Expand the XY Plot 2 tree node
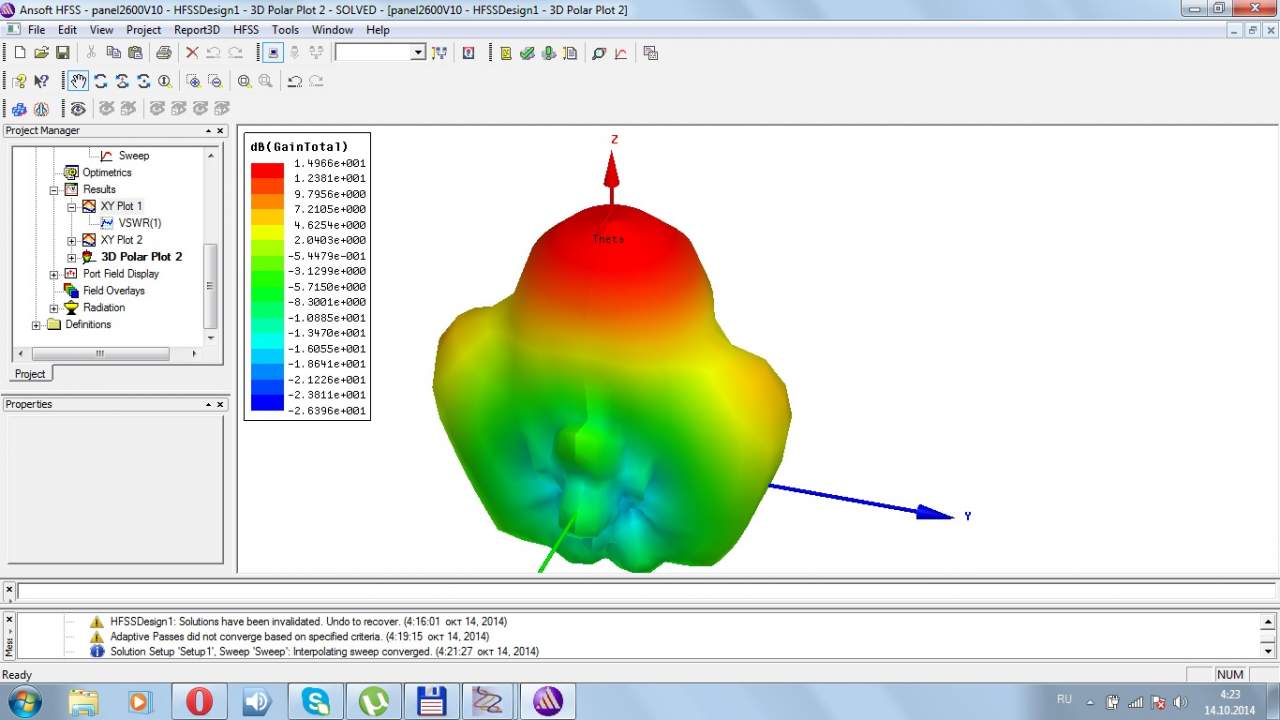 coord(72,240)
